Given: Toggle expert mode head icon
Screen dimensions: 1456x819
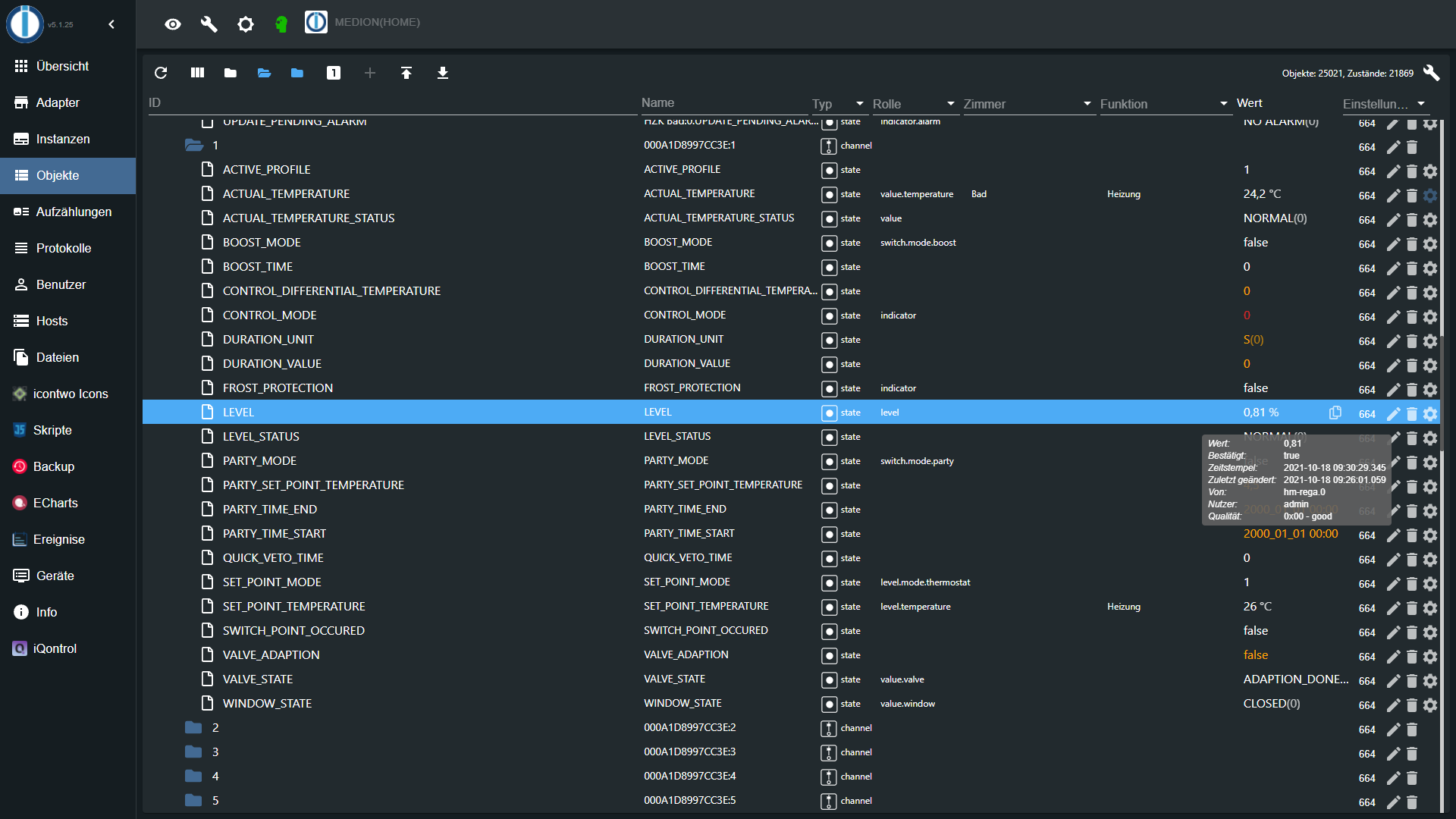Looking at the screenshot, I should [281, 24].
